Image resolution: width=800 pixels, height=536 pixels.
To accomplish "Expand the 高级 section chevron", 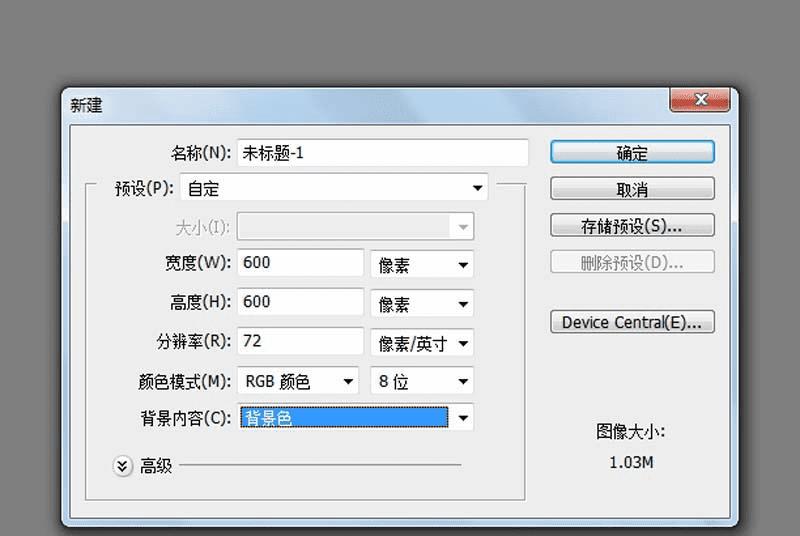I will [122, 466].
